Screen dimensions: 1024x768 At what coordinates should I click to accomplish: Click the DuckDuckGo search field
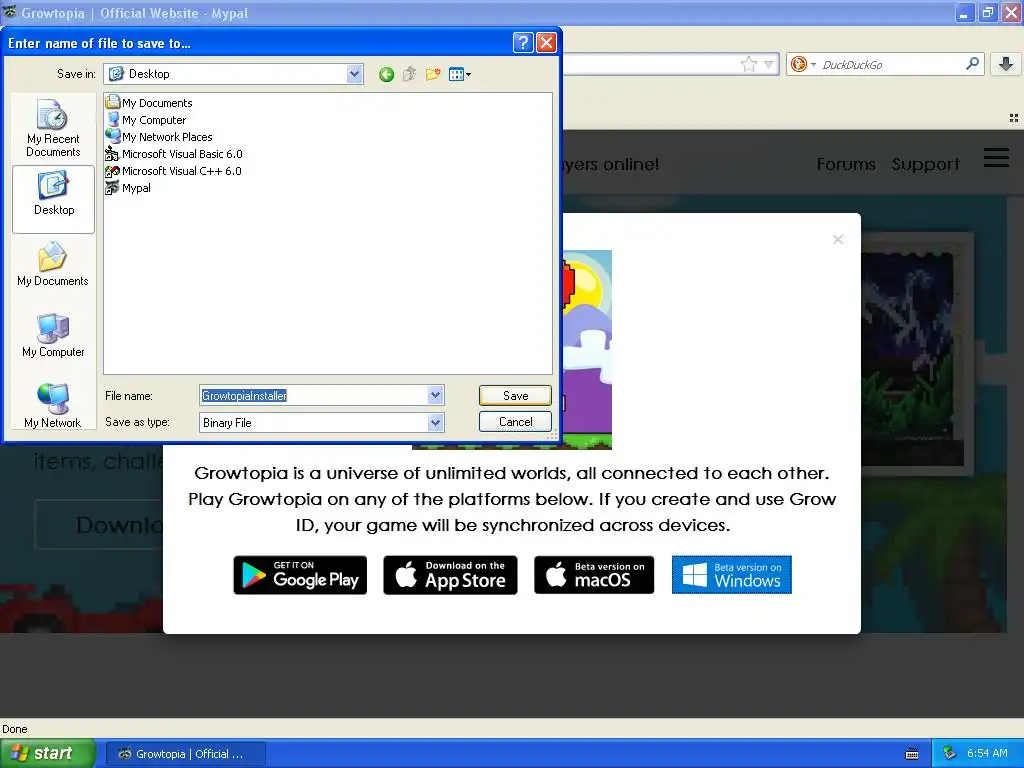[891, 64]
